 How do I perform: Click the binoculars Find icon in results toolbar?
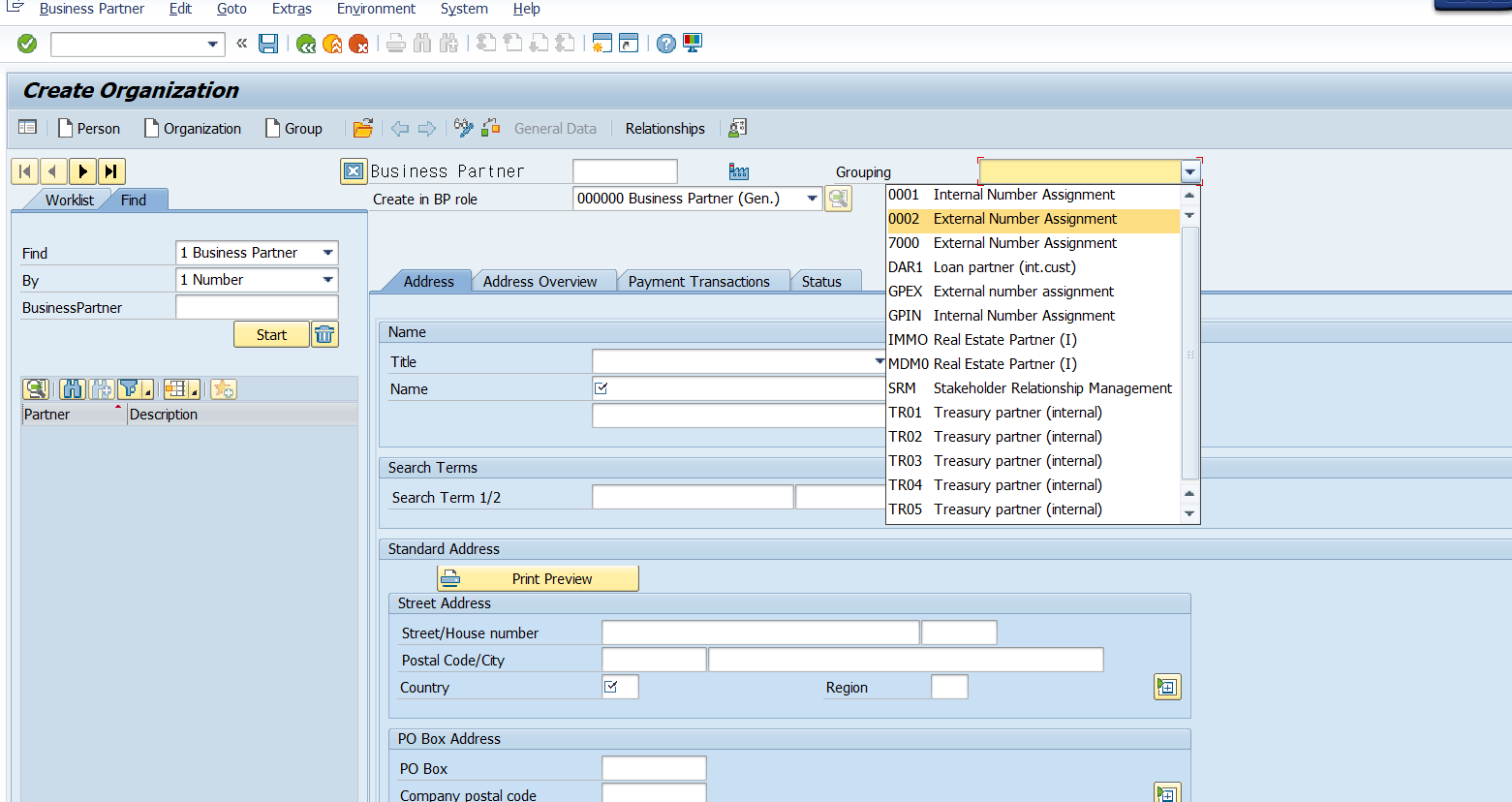click(x=73, y=389)
